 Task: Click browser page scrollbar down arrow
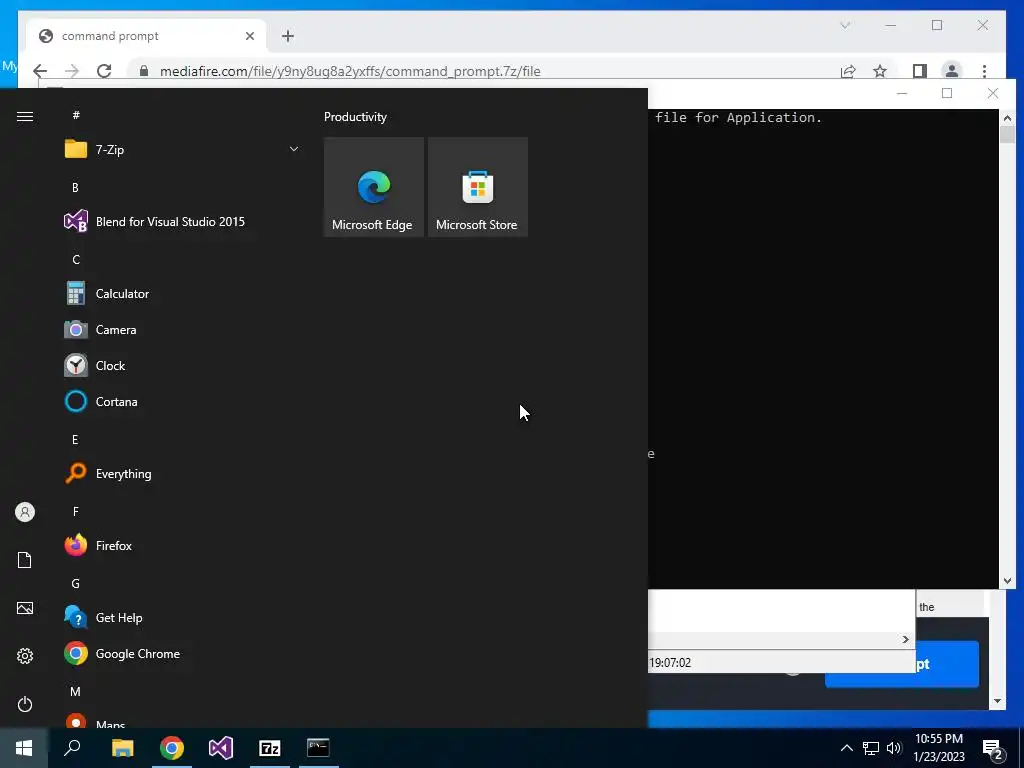[x=997, y=701]
